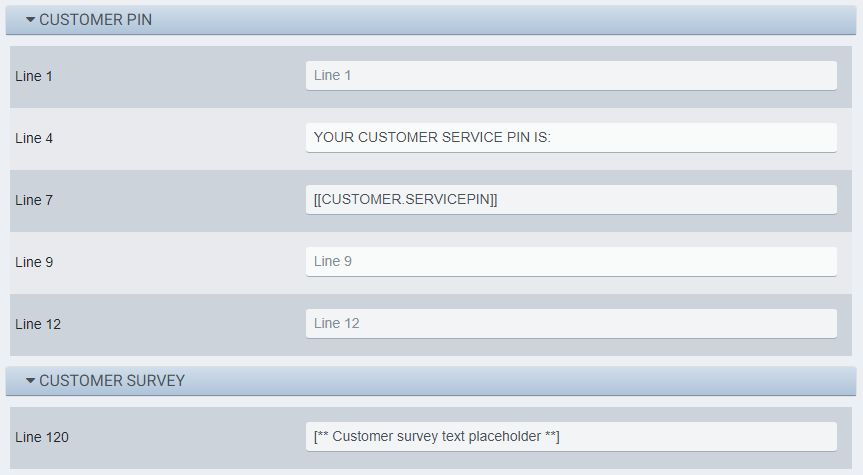Image resolution: width=863 pixels, height=475 pixels.
Task: Click the [[CUSTOMER.SERVICEPIN]] input field
Action: click(x=570, y=199)
